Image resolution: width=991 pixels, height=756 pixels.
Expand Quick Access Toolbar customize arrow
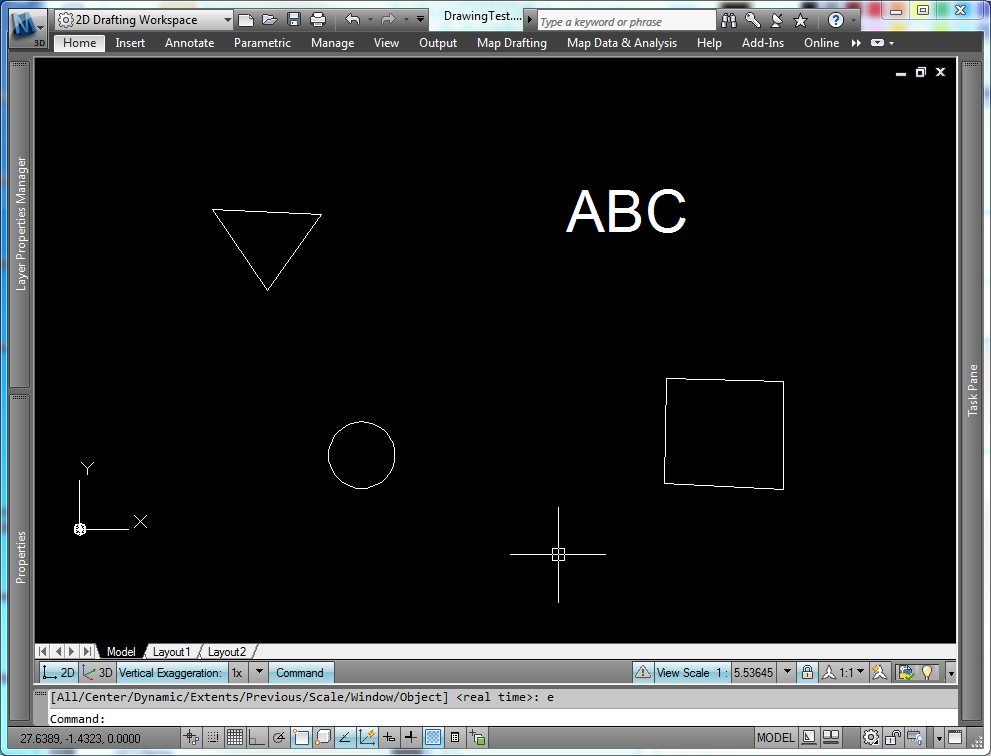point(420,20)
